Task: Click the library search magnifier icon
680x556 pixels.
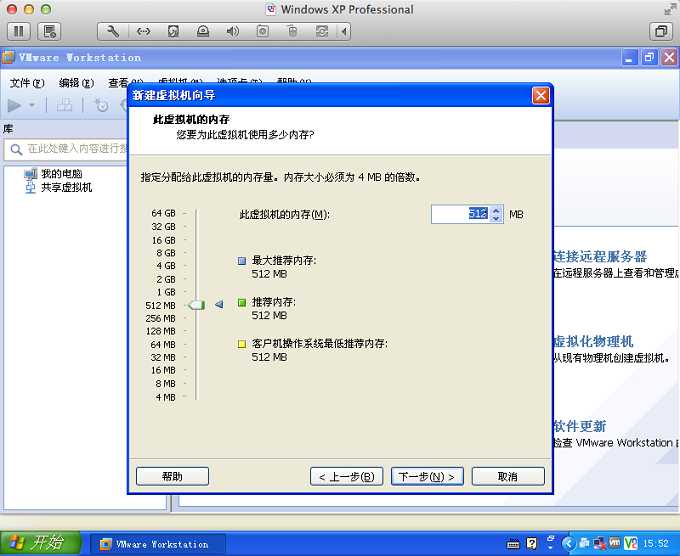Action: (x=16, y=150)
